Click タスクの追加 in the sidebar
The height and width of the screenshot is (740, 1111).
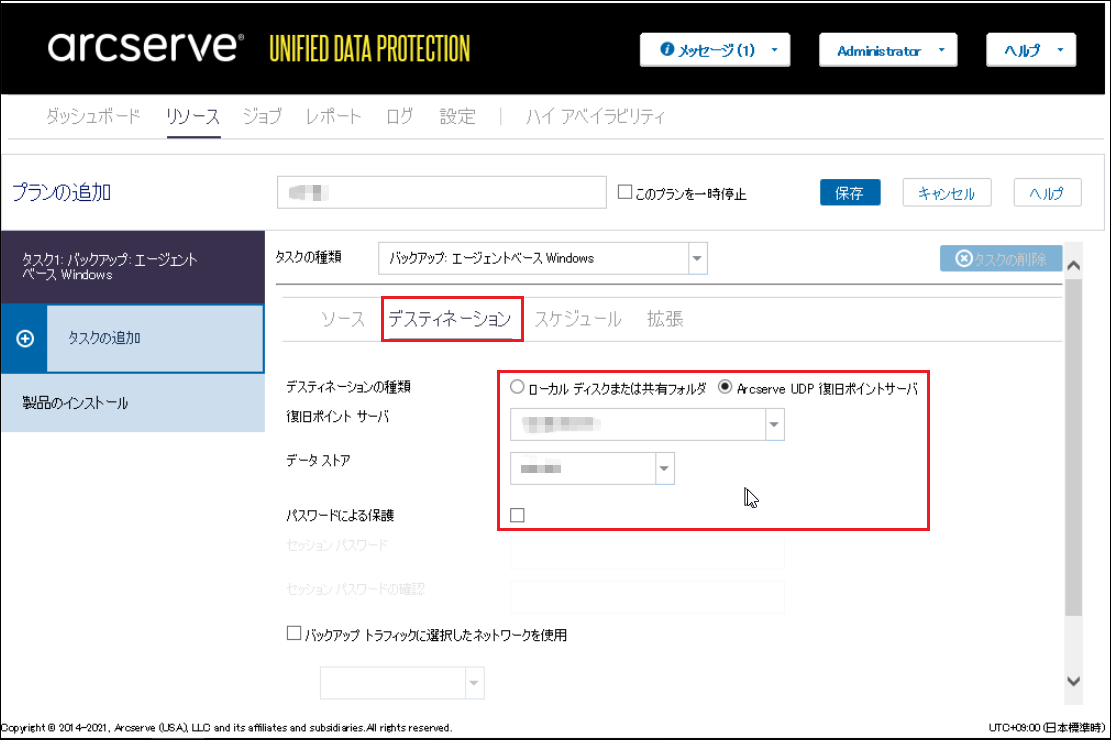pyautogui.click(x=155, y=339)
